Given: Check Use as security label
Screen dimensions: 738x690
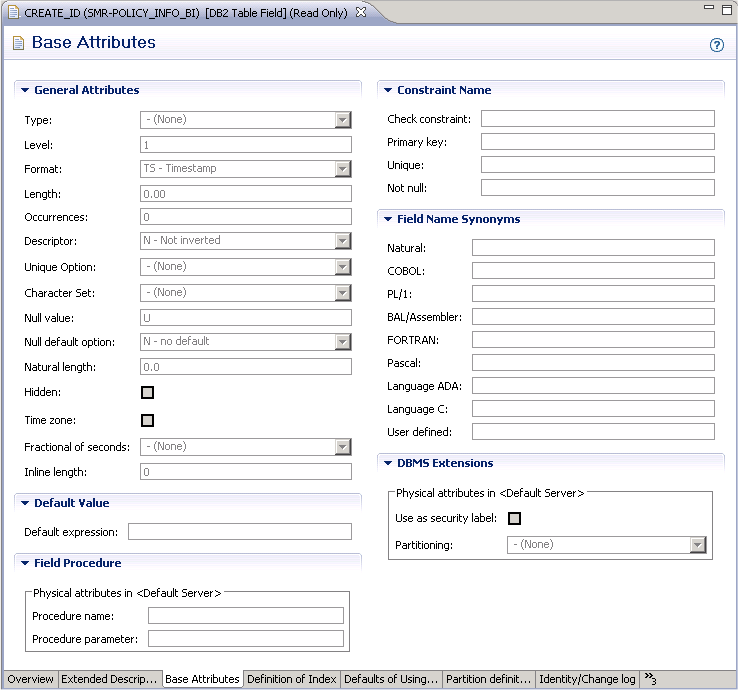Looking at the screenshot, I should click(515, 518).
